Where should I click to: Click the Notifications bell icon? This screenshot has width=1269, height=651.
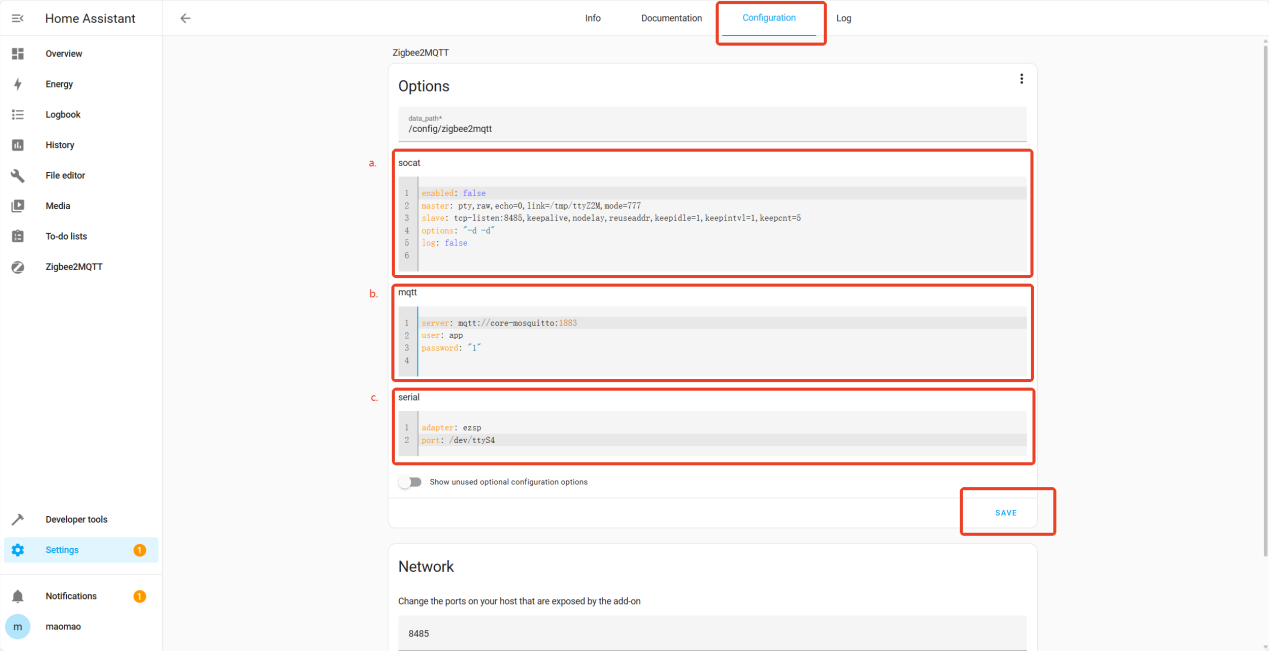point(17,596)
